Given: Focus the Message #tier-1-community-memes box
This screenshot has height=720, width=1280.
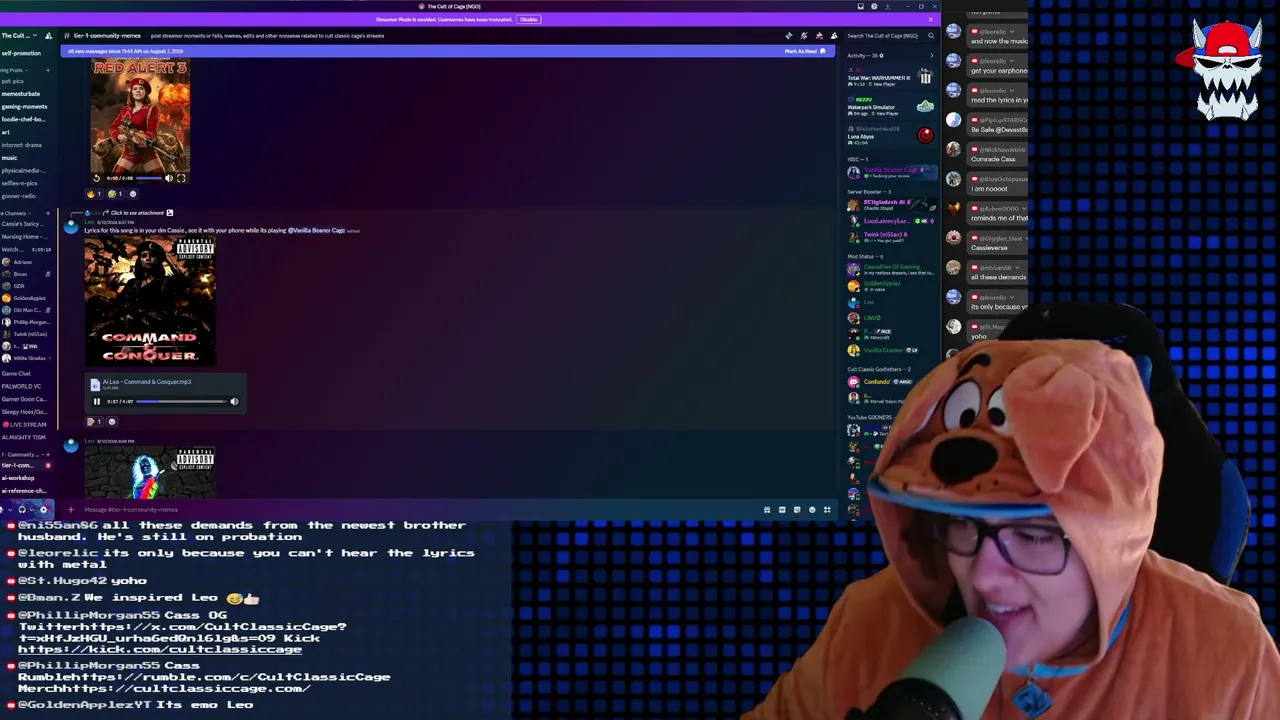Looking at the screenshot, I should [420, 510].
